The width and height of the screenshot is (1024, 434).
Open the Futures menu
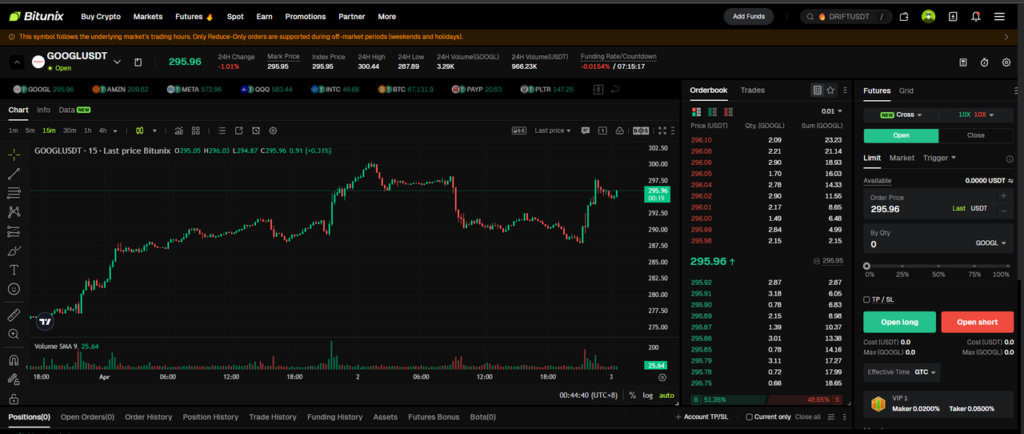point(194,16)
